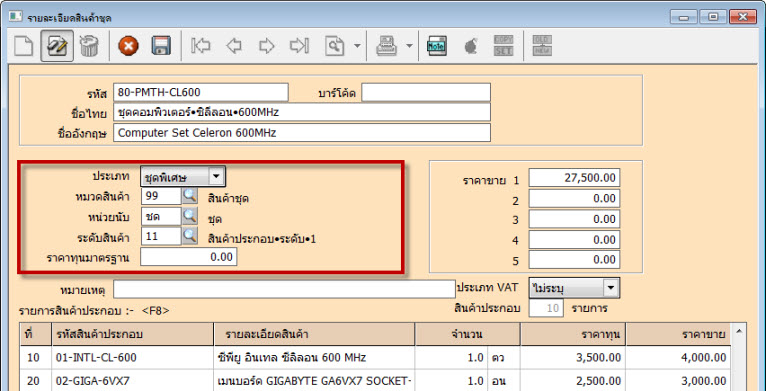The width and height of the screenshot is (766, 391).
Task: Click the New record icon
Action: 22,46
